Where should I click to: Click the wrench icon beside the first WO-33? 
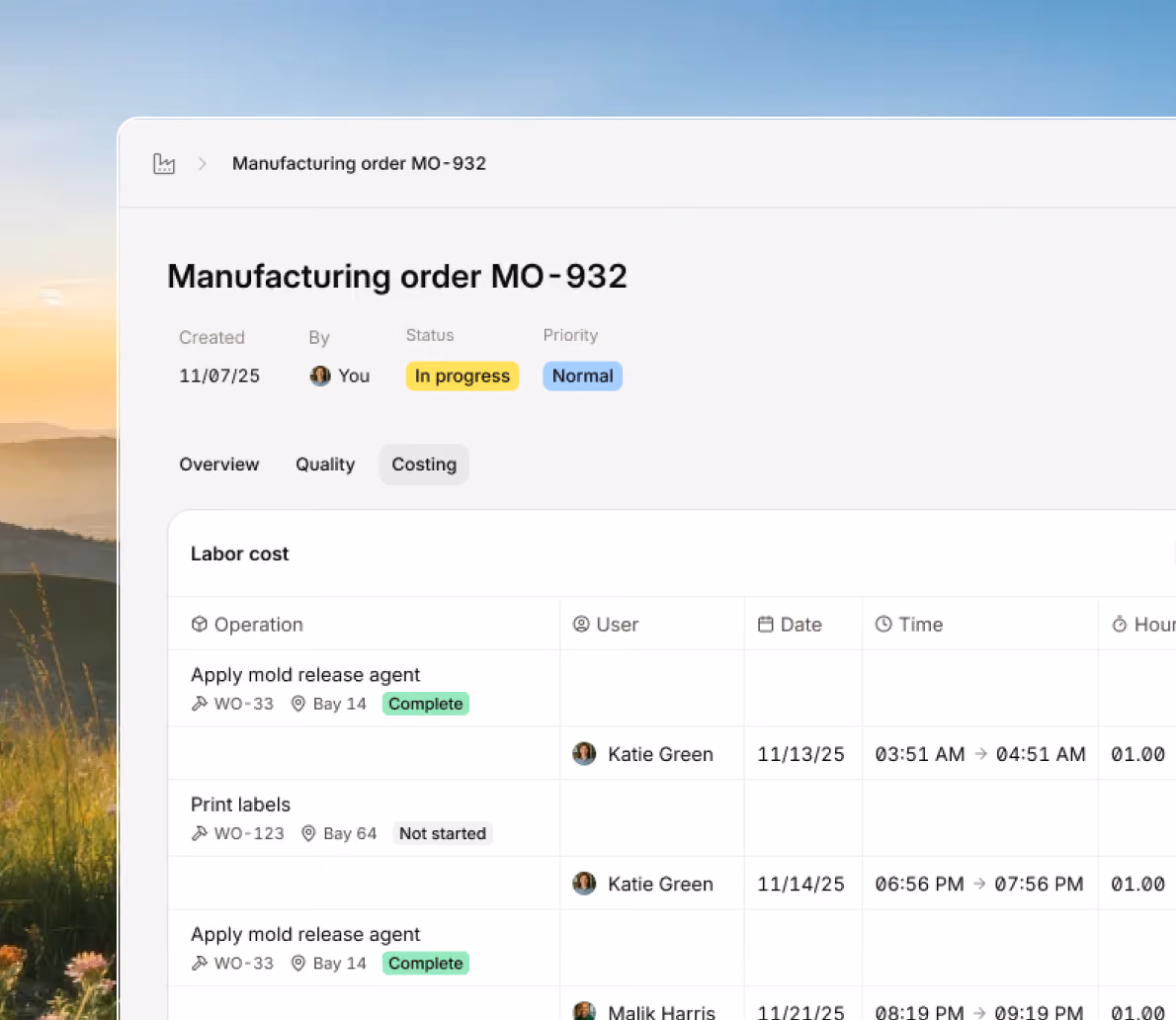[x=199, y=704]
